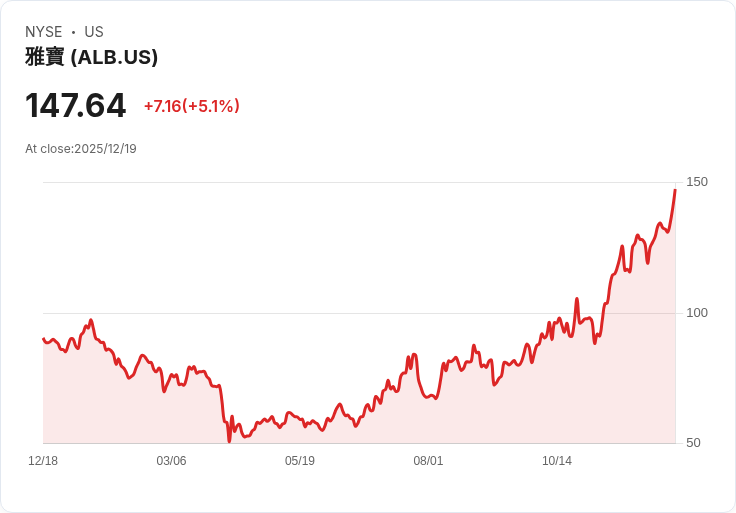Image resolution: width=736 pixels, height=513 pixels.
Task: Click the 150 y-axis label
Action: (697, 182)
